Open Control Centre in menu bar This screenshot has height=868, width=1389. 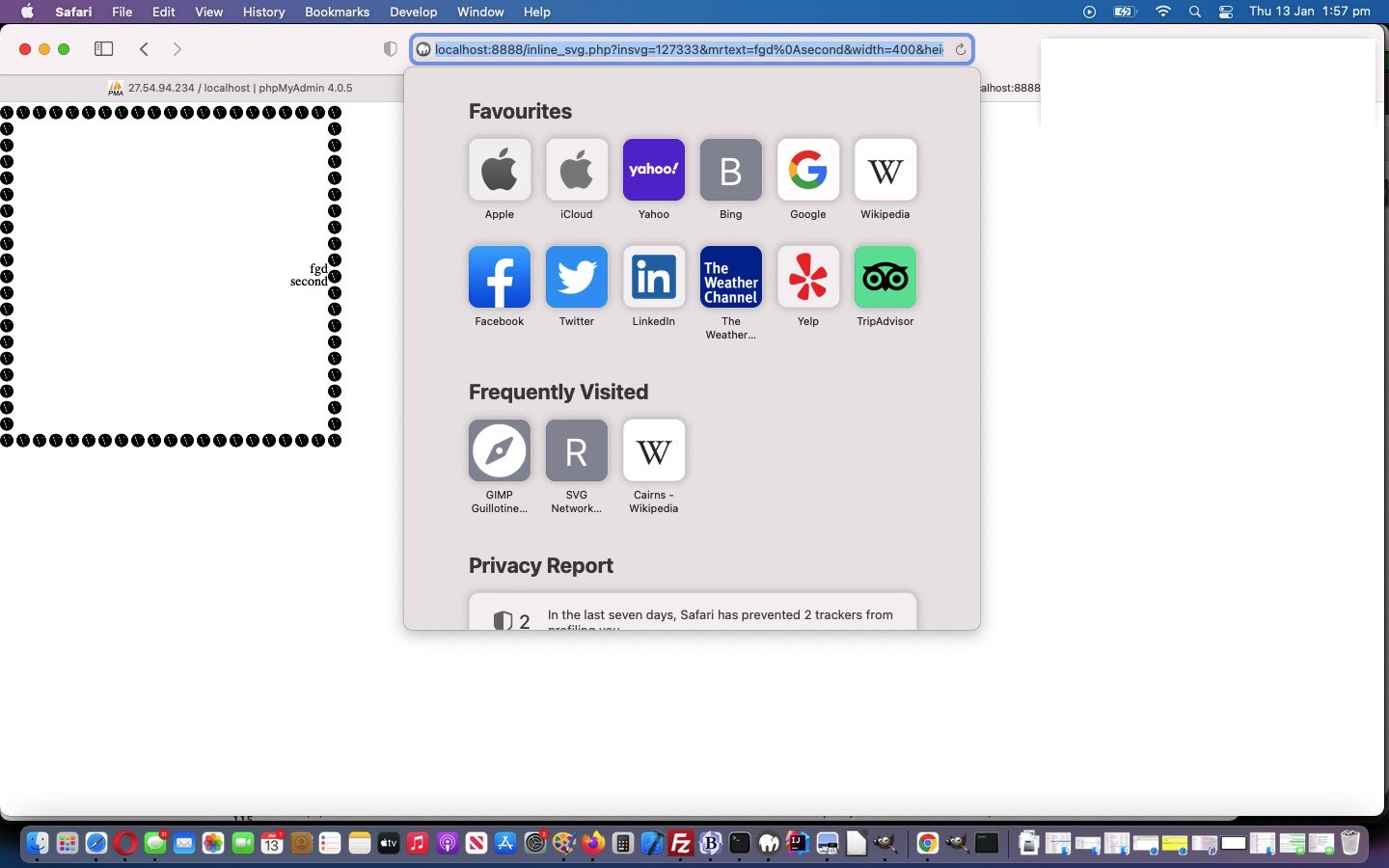click(1226, 12)
